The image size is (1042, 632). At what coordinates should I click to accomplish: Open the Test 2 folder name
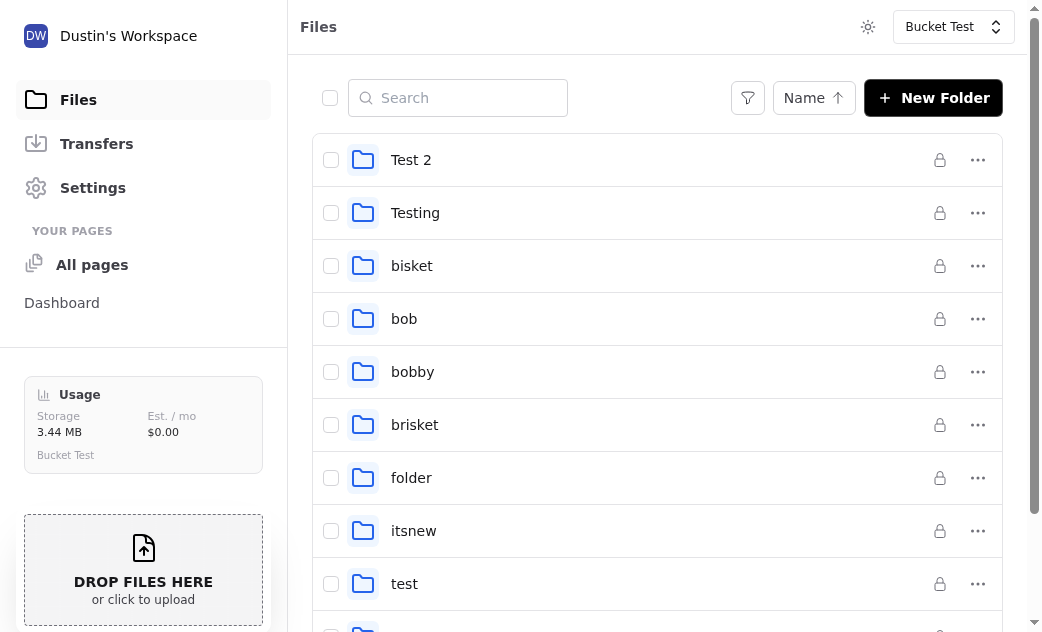click(x=411, y=160)
